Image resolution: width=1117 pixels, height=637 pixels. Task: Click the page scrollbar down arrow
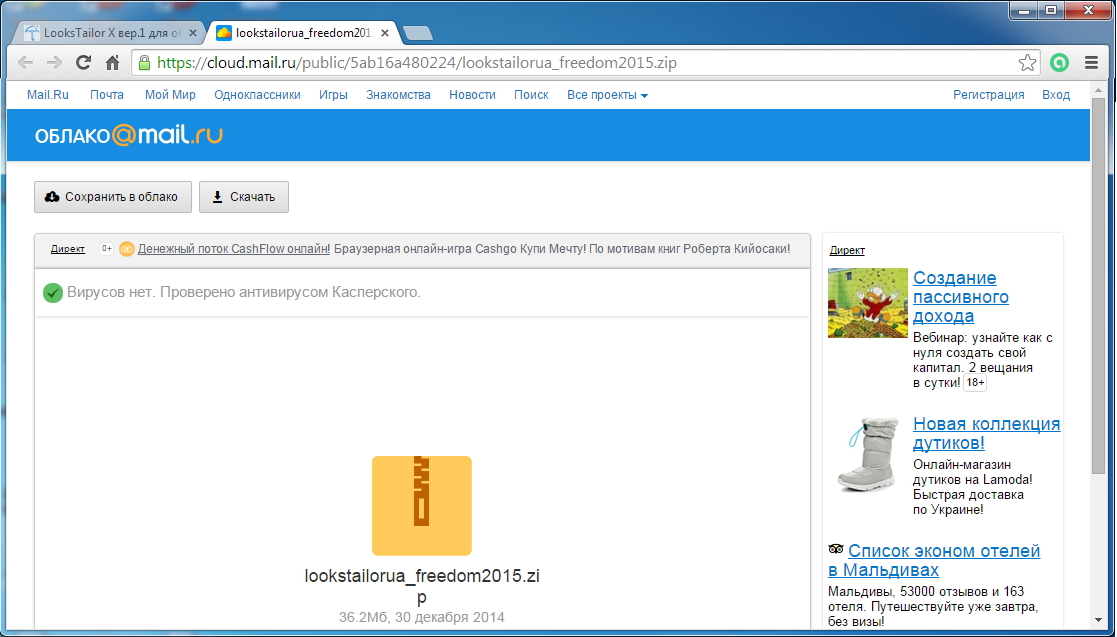tap(1098, 621)
